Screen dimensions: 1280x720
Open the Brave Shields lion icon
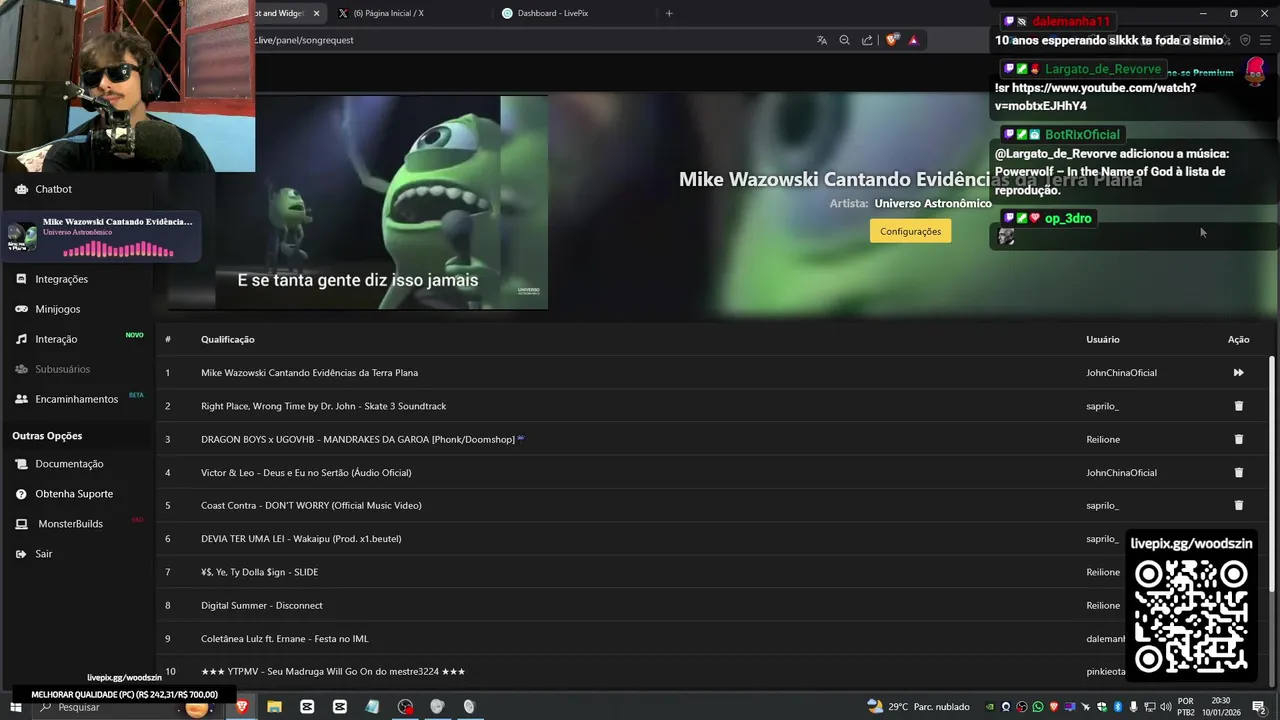(x=892, y=40)
